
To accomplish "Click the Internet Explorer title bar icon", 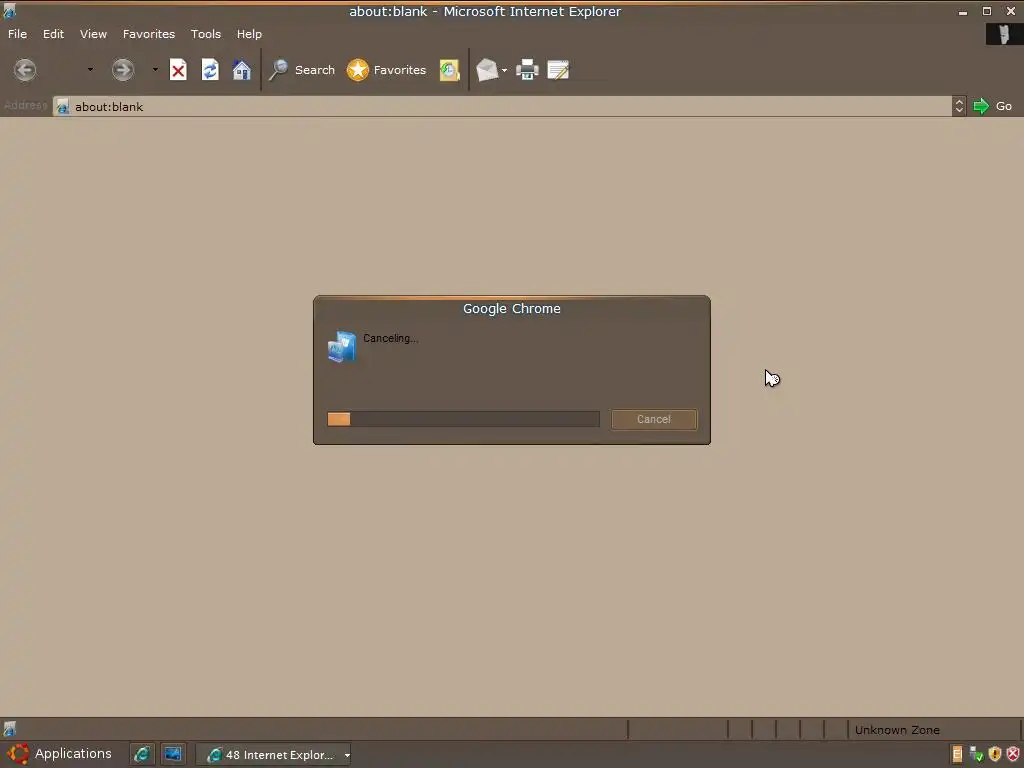I will click(x=10, y=11).
